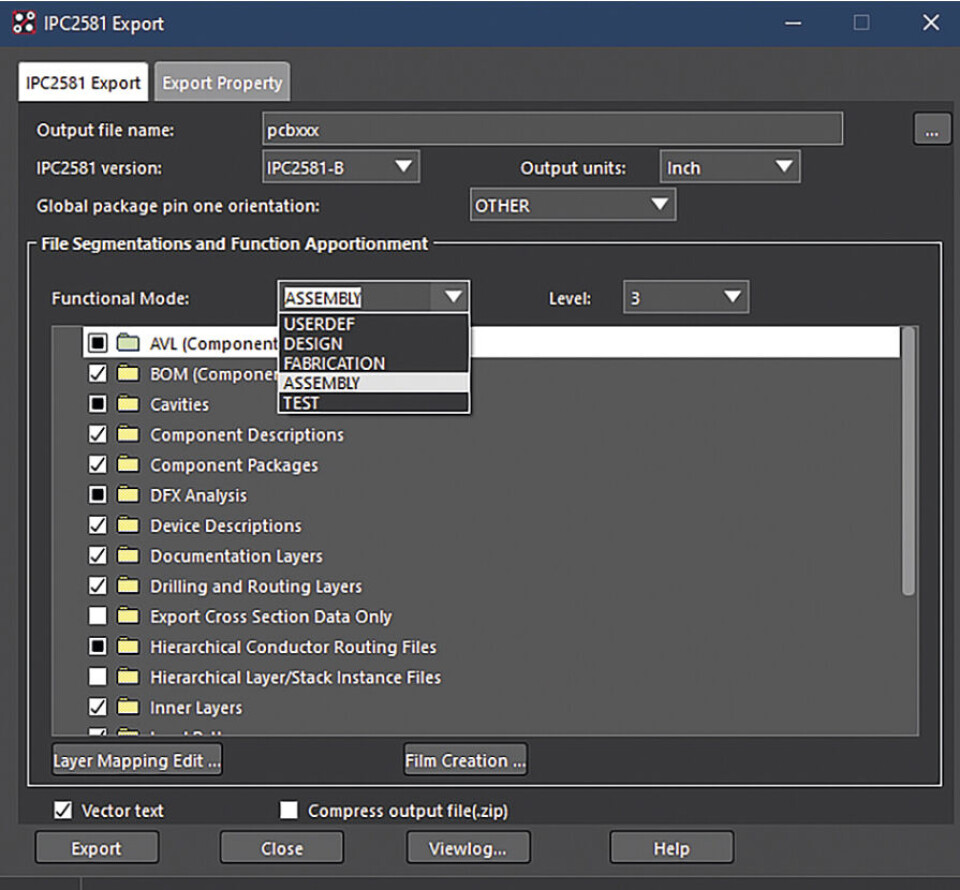The width and height of the screenshot is (960, 890).
Task: Uncheck Drilling and Routing Layers checkbox
Action: [x=97, y=586]
